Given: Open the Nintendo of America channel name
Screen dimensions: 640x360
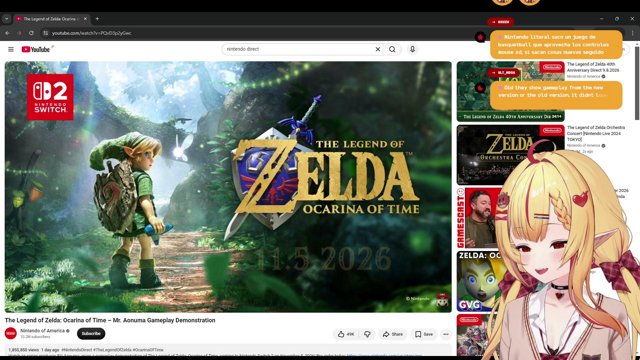Looking at the screenshot, I should 42,331.
